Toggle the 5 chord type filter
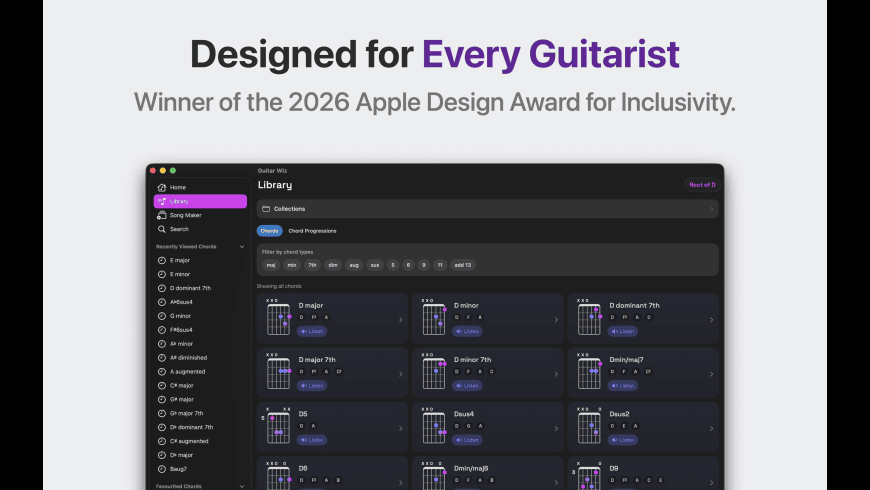This screenshot has height=490, width=870. click(393, 265)
